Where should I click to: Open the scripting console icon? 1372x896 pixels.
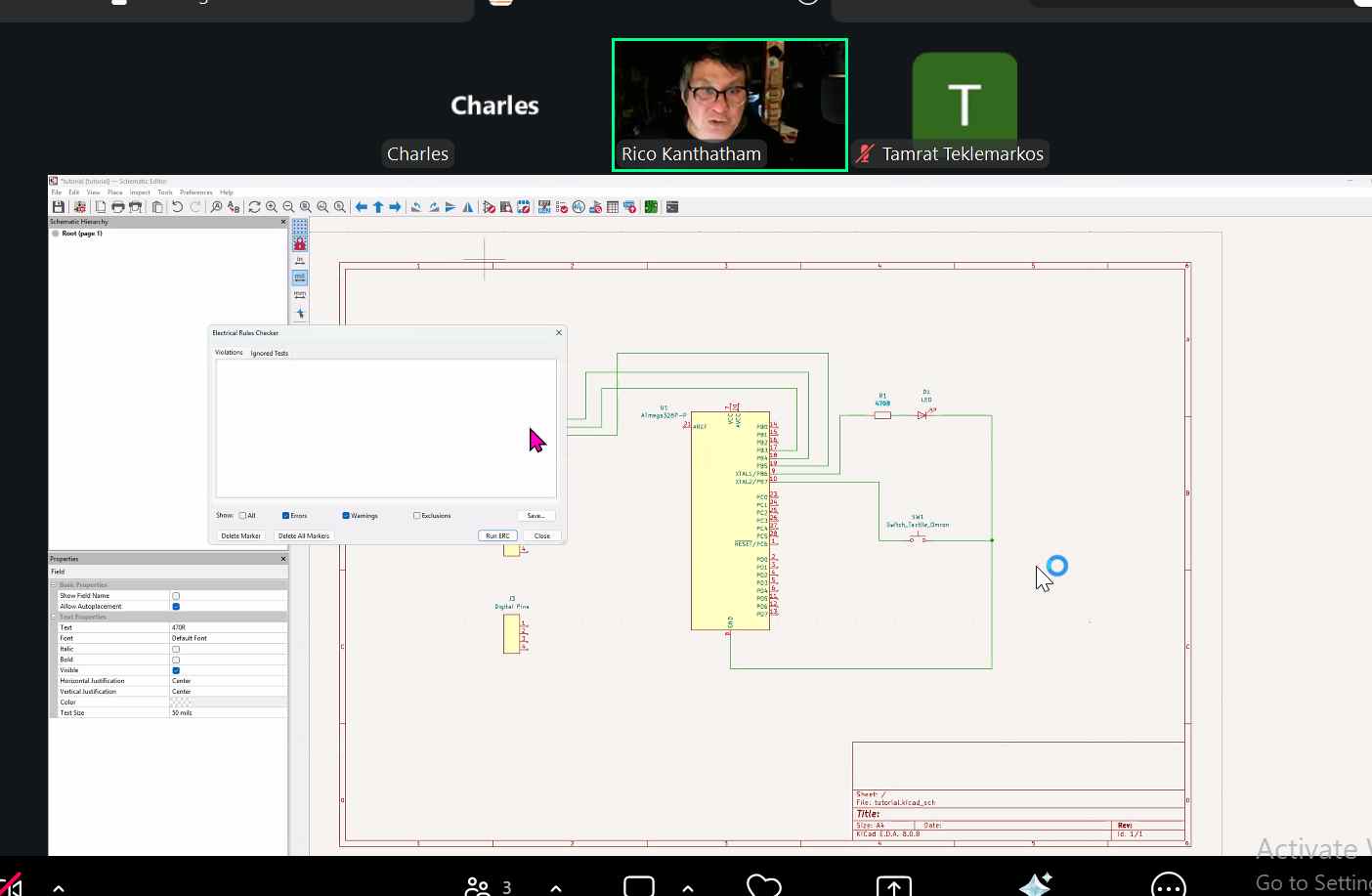pos(672,207)
